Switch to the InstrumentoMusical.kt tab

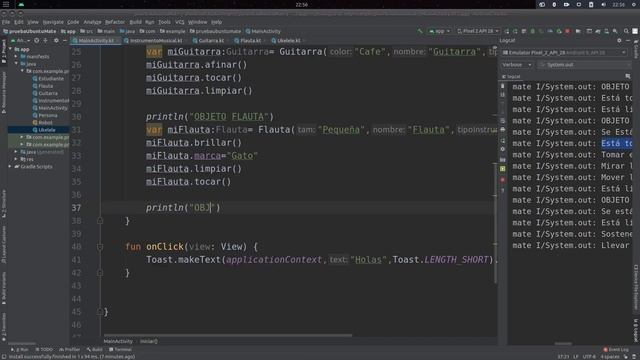156,40
